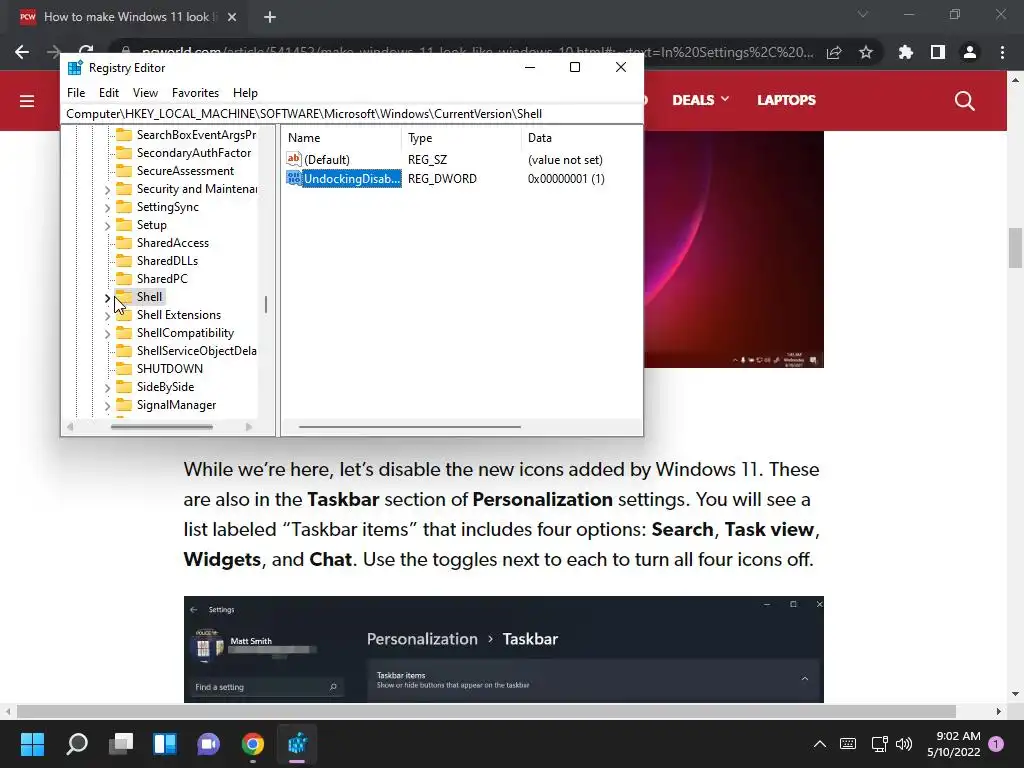Select the SharedAccess key
The height and width of the screenshot is (768, 1024).
pos(172,242)
